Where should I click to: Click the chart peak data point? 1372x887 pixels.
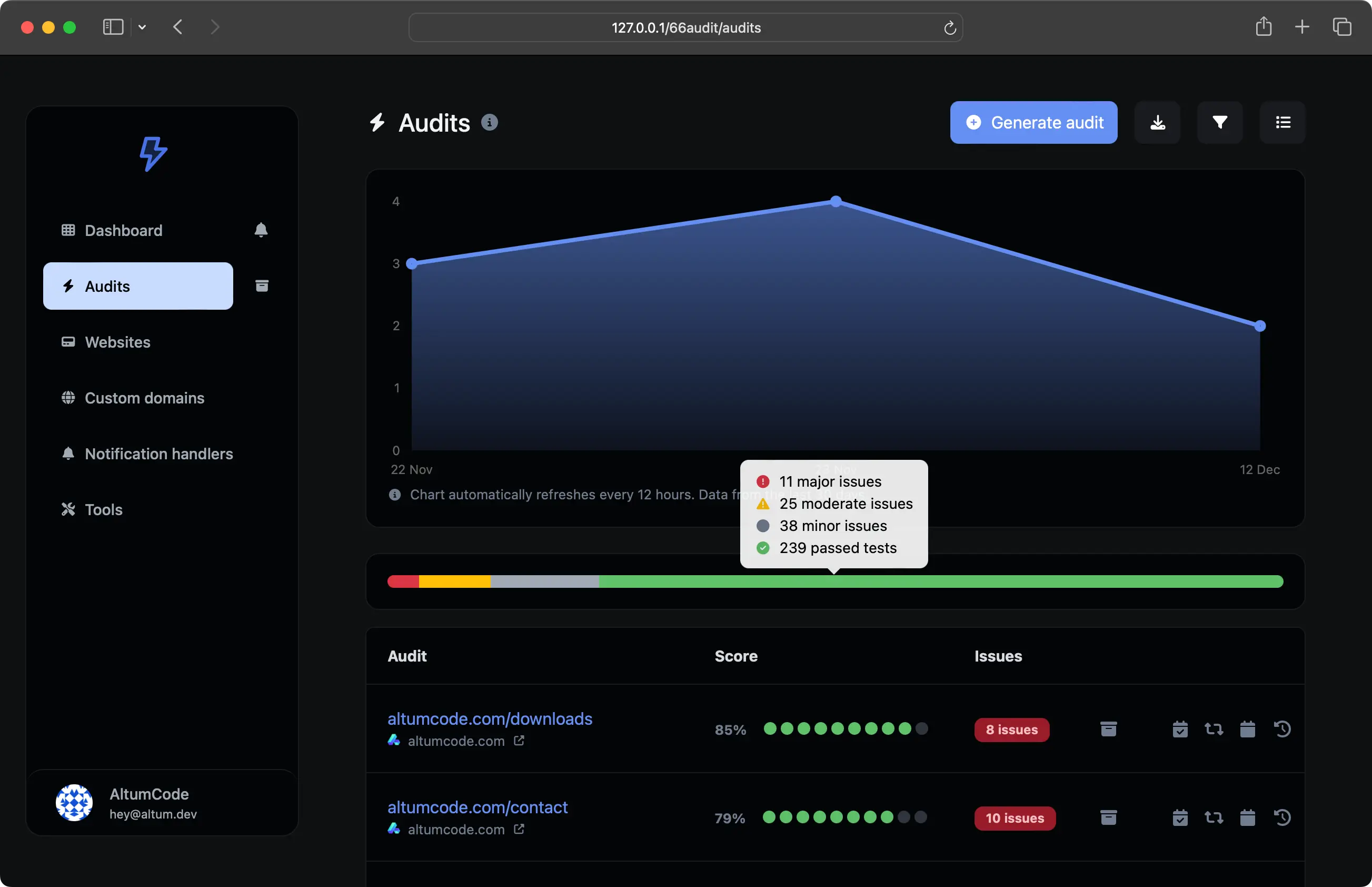(x=836, y=202)
